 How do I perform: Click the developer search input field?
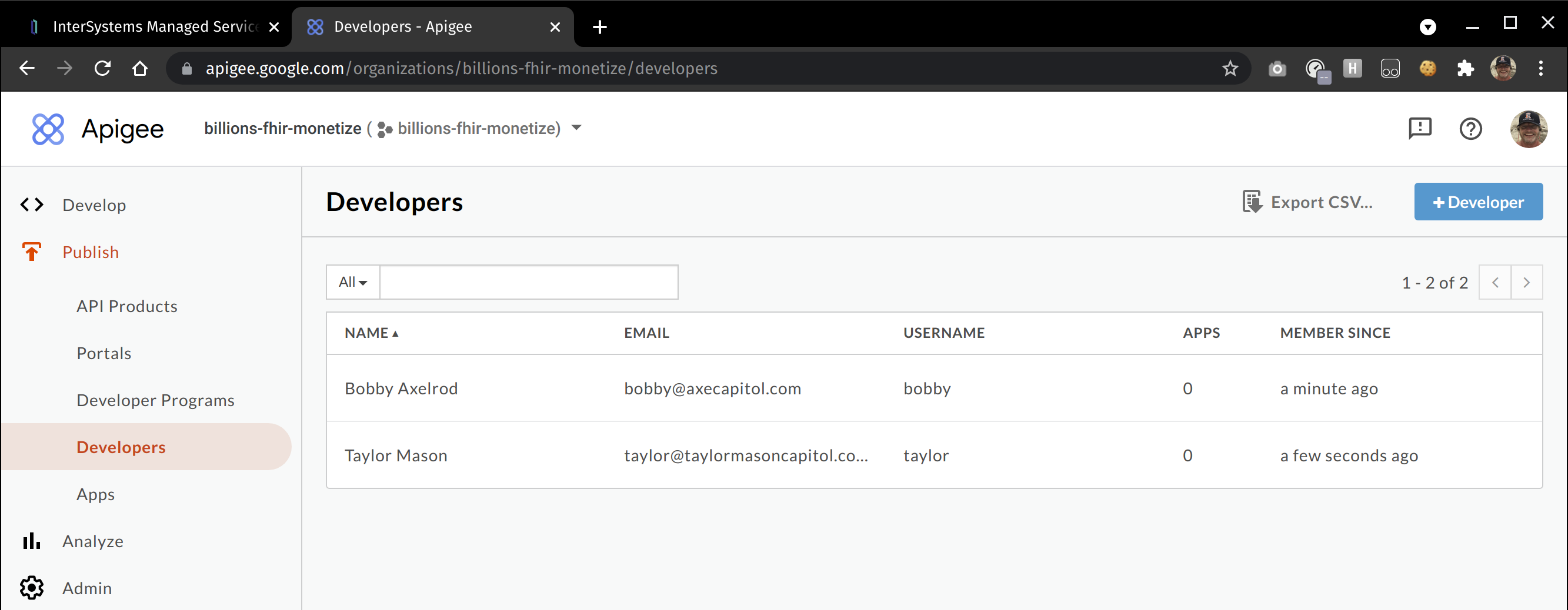[x=528, y=282]
